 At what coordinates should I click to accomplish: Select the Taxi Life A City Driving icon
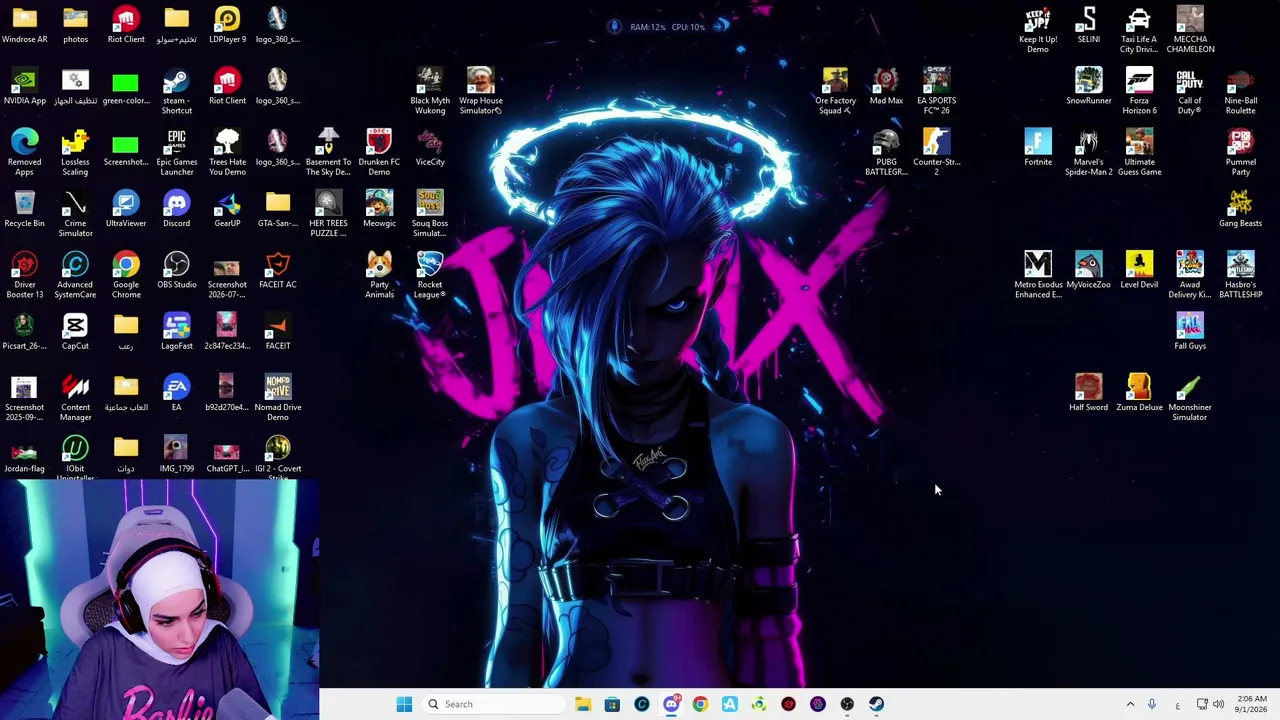coord(1139,31)
